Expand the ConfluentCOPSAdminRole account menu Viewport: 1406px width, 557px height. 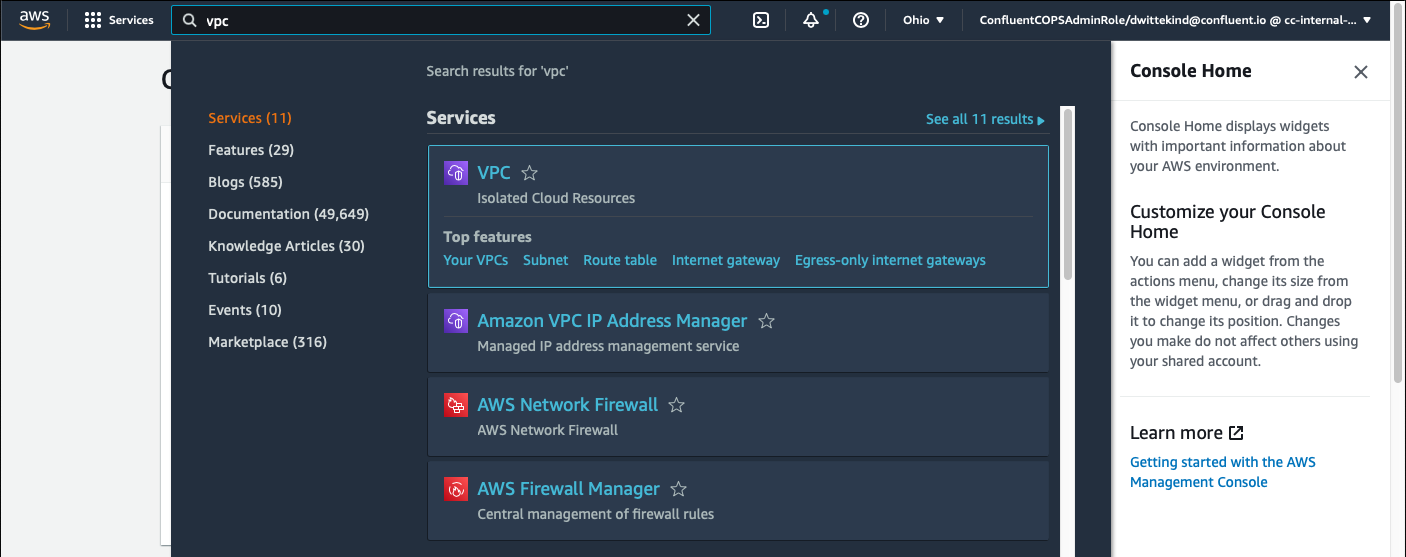coord(1175,20)
